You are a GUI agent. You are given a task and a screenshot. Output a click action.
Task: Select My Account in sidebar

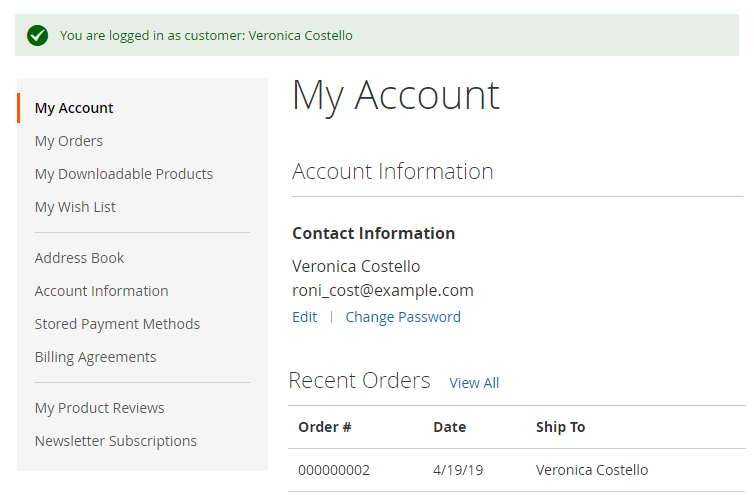click(x=74, y=108)
